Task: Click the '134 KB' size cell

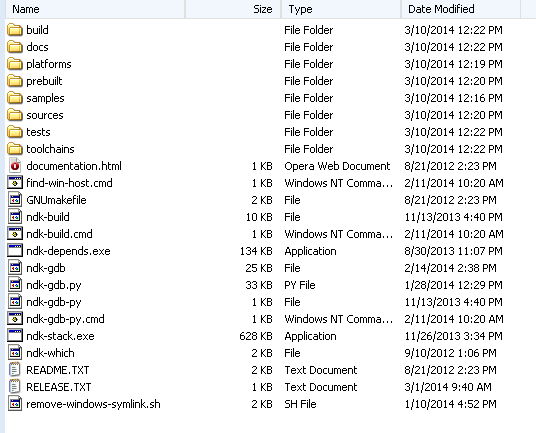Action: tap(256, 251)
